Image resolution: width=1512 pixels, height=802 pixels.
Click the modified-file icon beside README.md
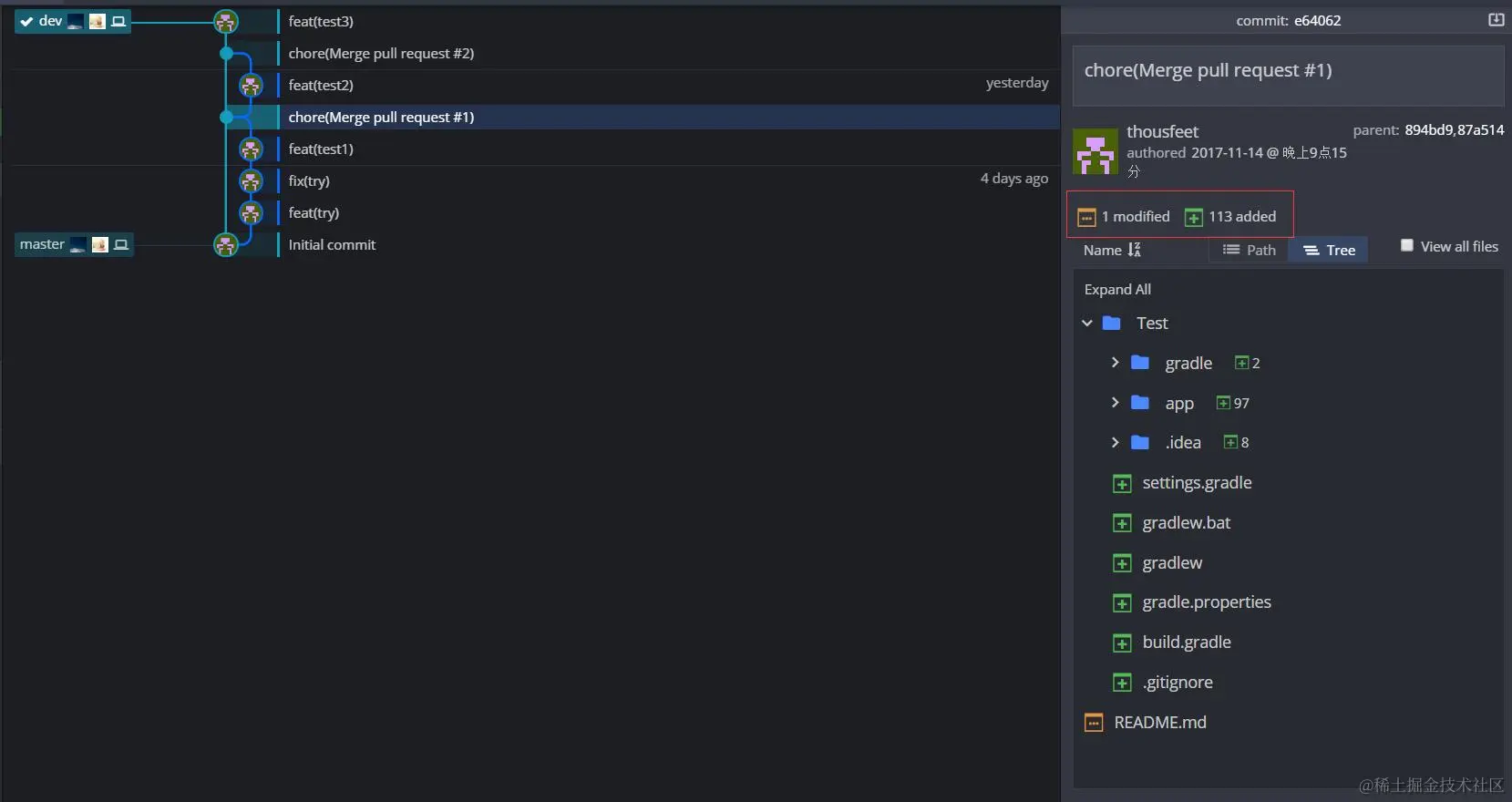pyautogui.click(x=1094, y=723)
